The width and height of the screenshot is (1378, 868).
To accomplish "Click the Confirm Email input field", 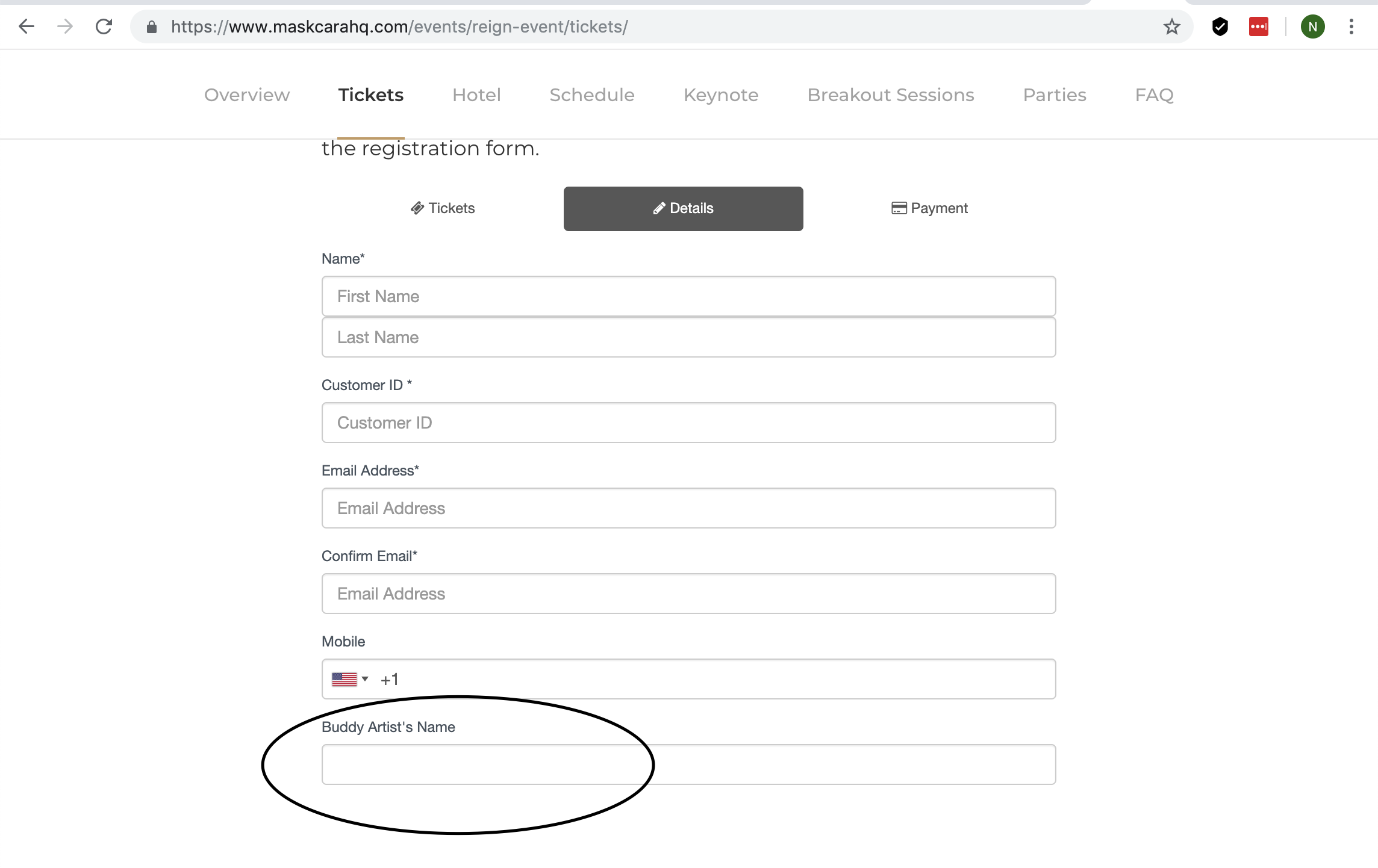I will coord(688,594).
